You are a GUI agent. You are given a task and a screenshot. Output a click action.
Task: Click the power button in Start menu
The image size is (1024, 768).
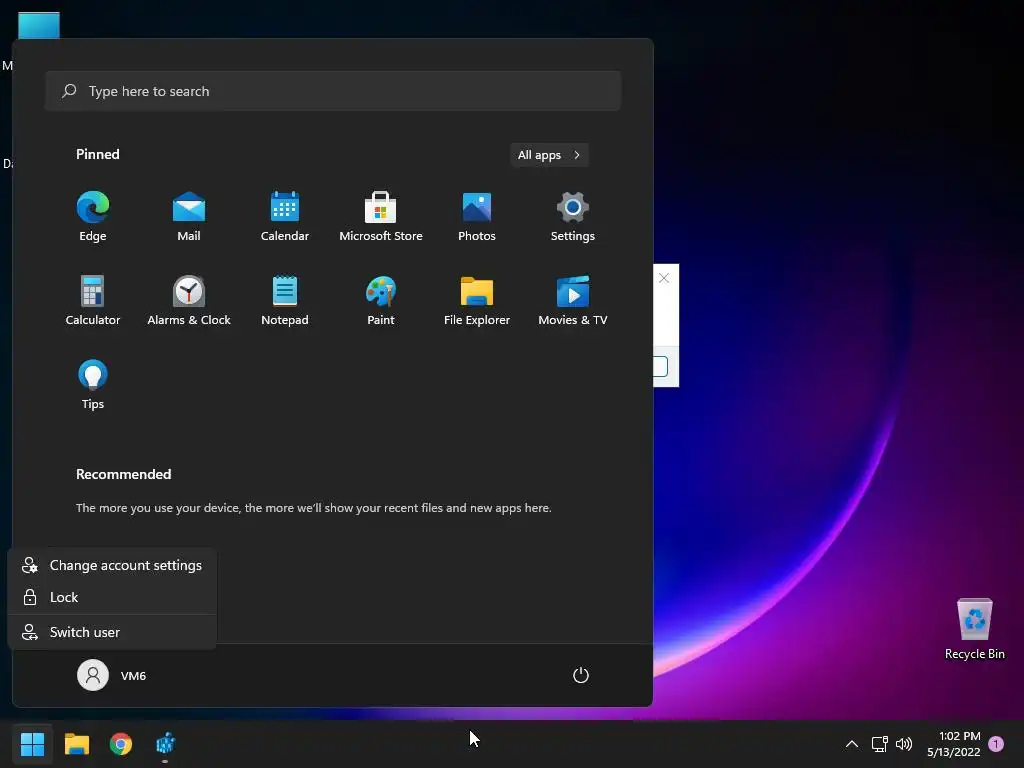pos(581,675)
